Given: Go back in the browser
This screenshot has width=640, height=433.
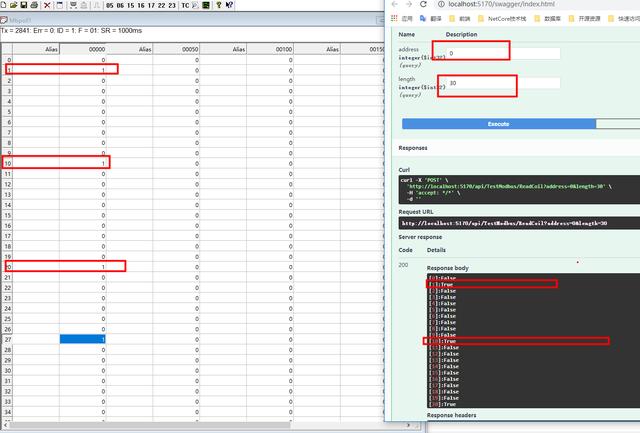Looking at the screenshot, I should pyautogui.click(x=394, y=4).
